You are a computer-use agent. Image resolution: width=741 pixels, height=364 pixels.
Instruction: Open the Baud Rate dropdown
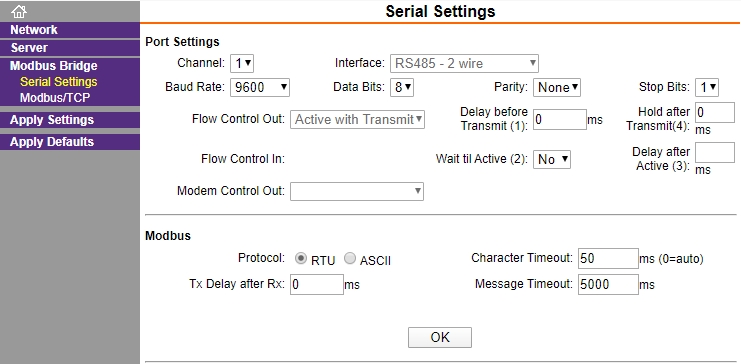point(260,87)
